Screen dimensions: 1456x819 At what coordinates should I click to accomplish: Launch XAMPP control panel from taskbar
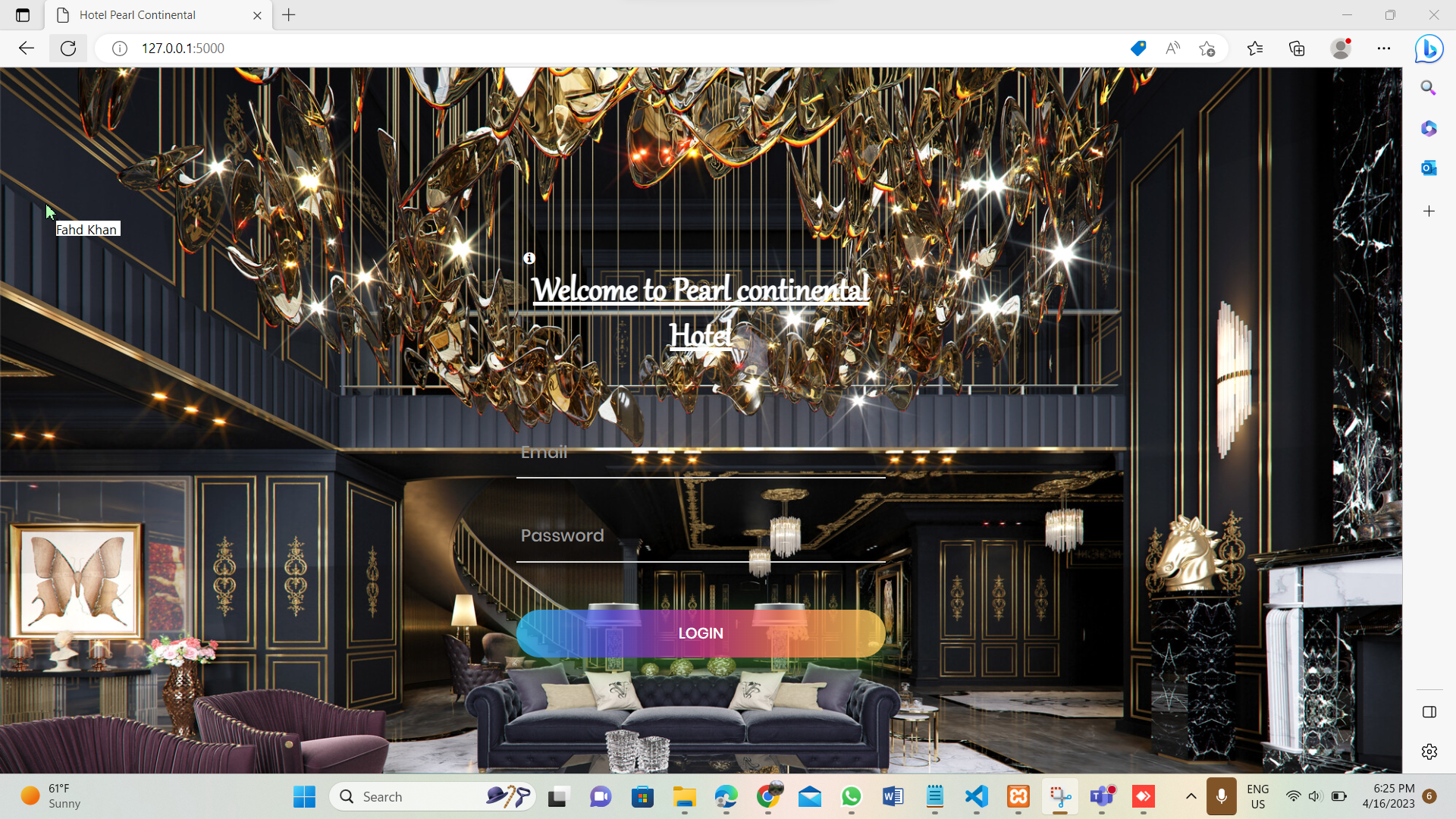[x=1018, y=796]
